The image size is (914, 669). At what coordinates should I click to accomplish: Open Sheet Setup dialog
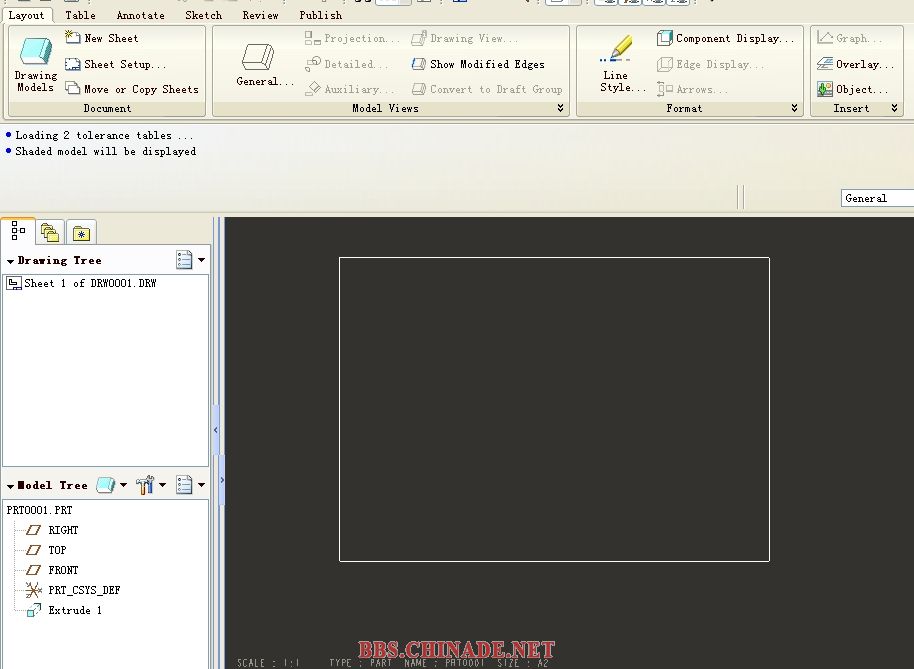(x=115, y=64)
